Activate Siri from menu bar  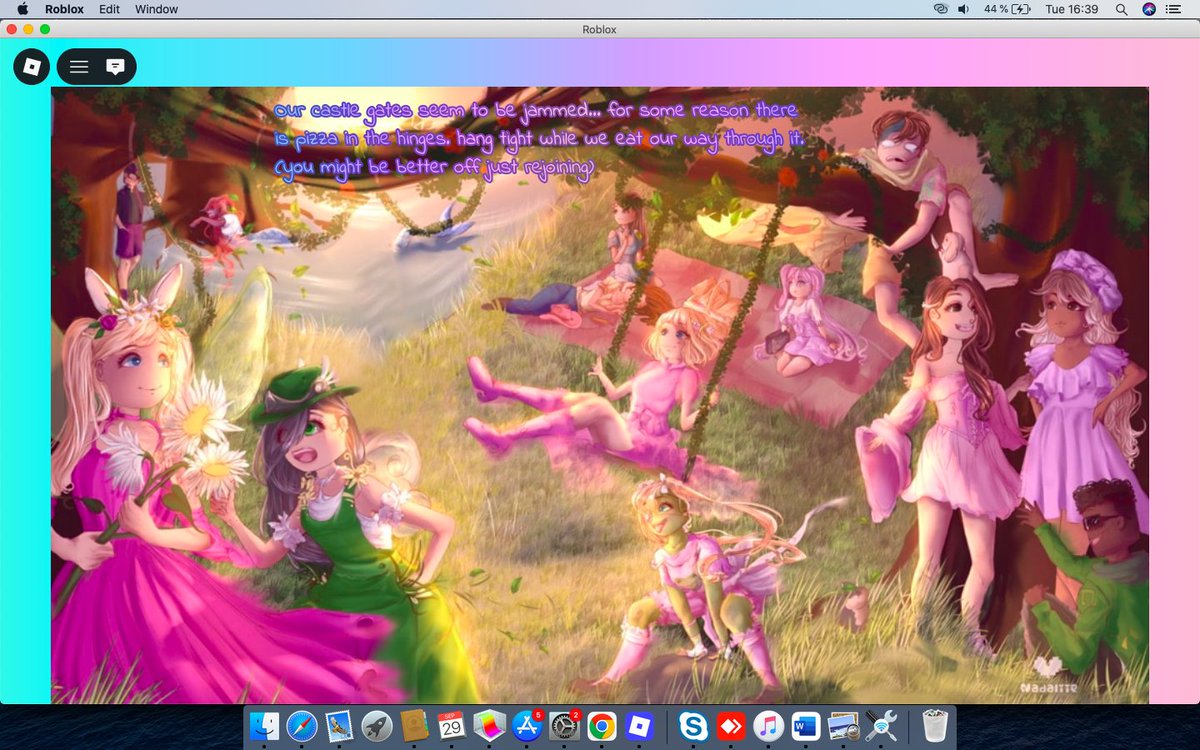pyautogui.click(x=1149, y=9)
